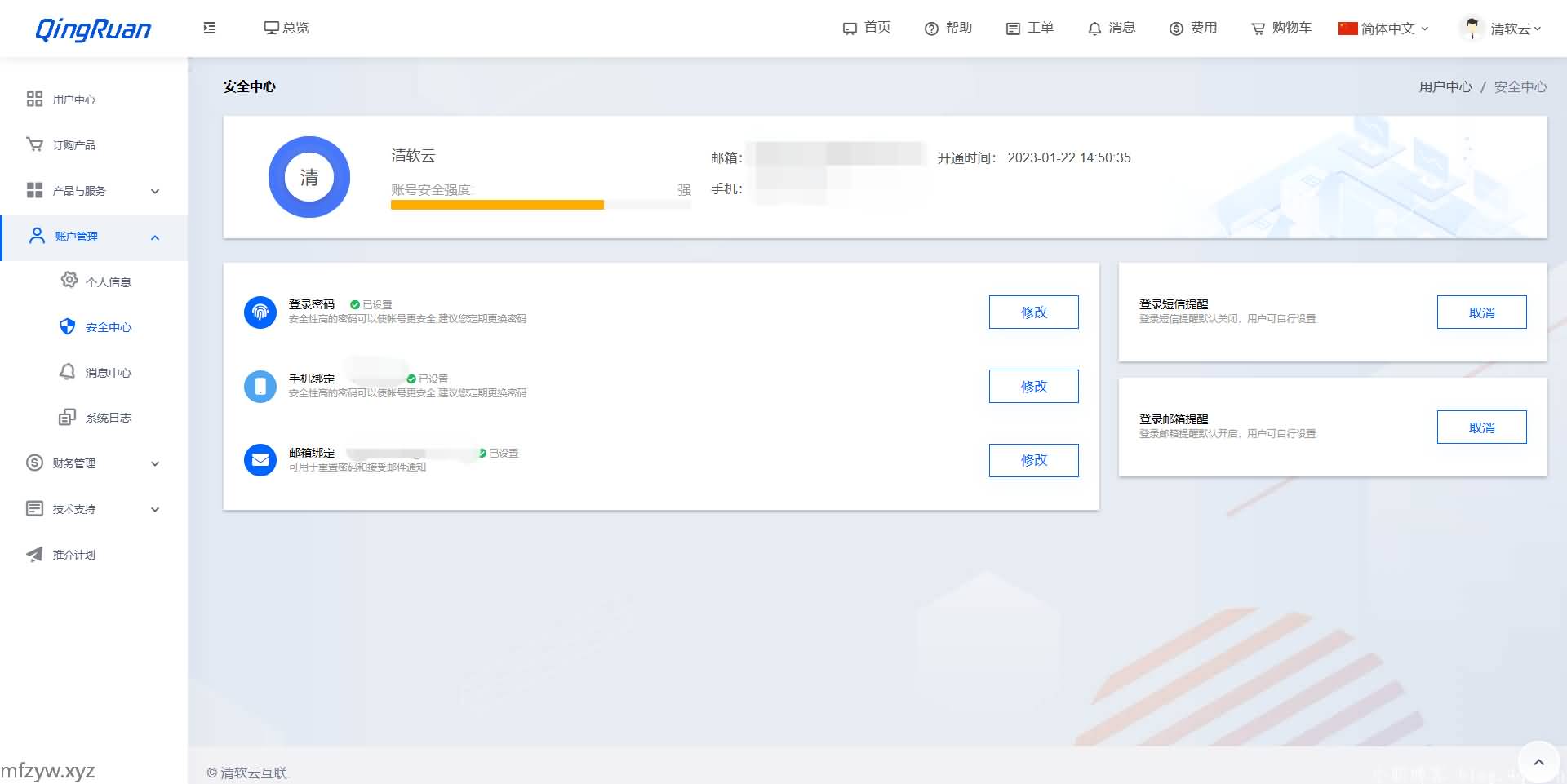The width and height of the screenshot is (1567, 784).
Task: Click the blue envelope email binding icon
Action: pos(260,460)
